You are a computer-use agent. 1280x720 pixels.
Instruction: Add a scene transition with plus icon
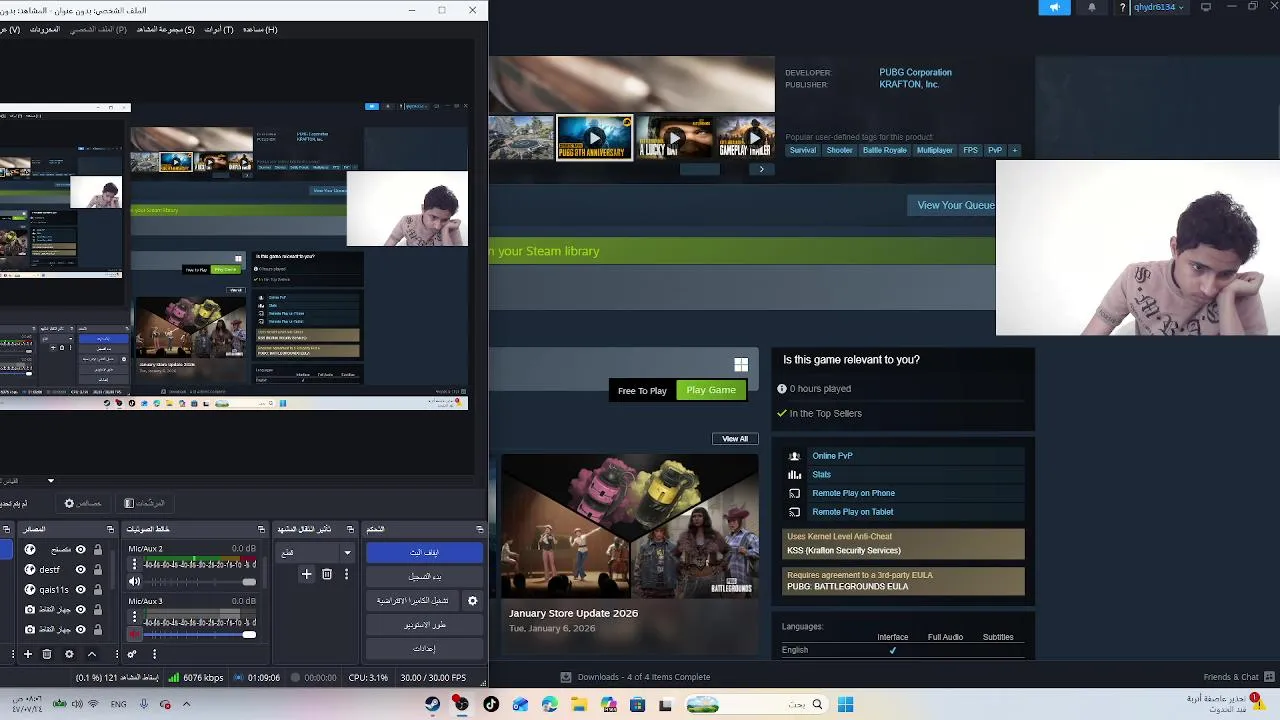pyautogui.click(x=307, y=574)
